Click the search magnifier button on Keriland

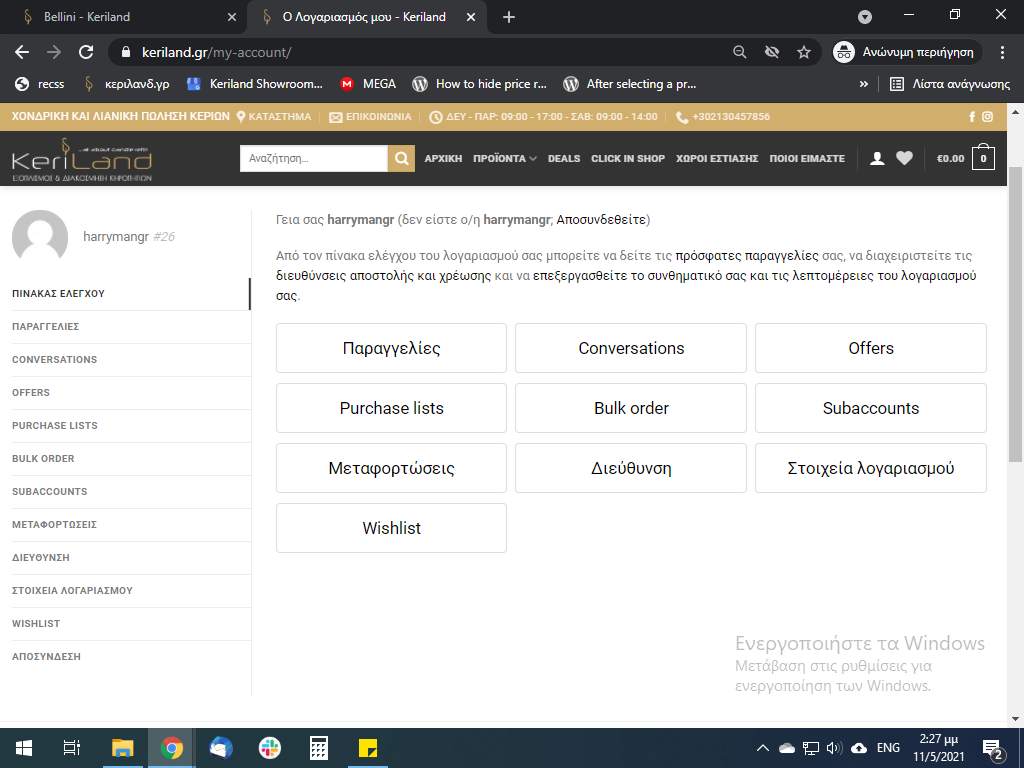point(402,159)
